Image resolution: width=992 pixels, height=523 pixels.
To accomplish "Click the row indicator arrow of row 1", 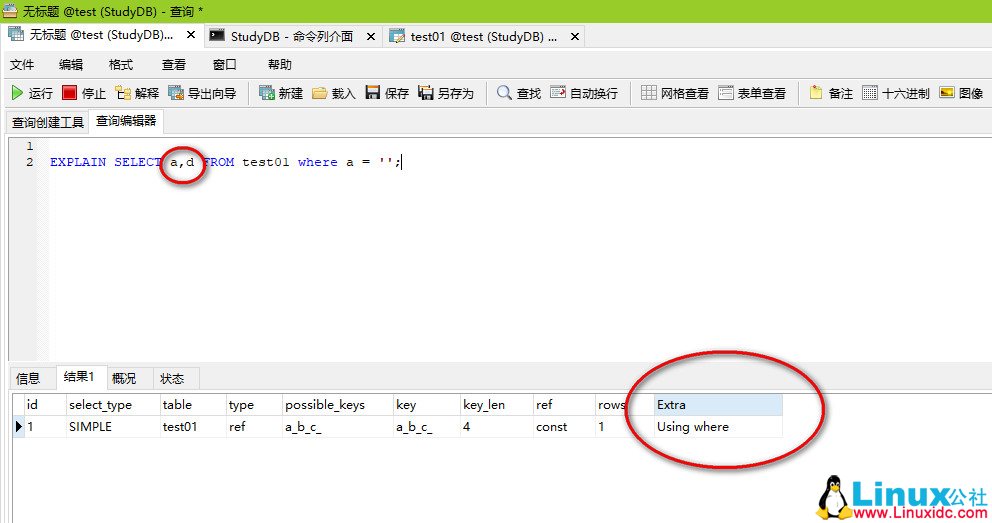I will (18, 427).
